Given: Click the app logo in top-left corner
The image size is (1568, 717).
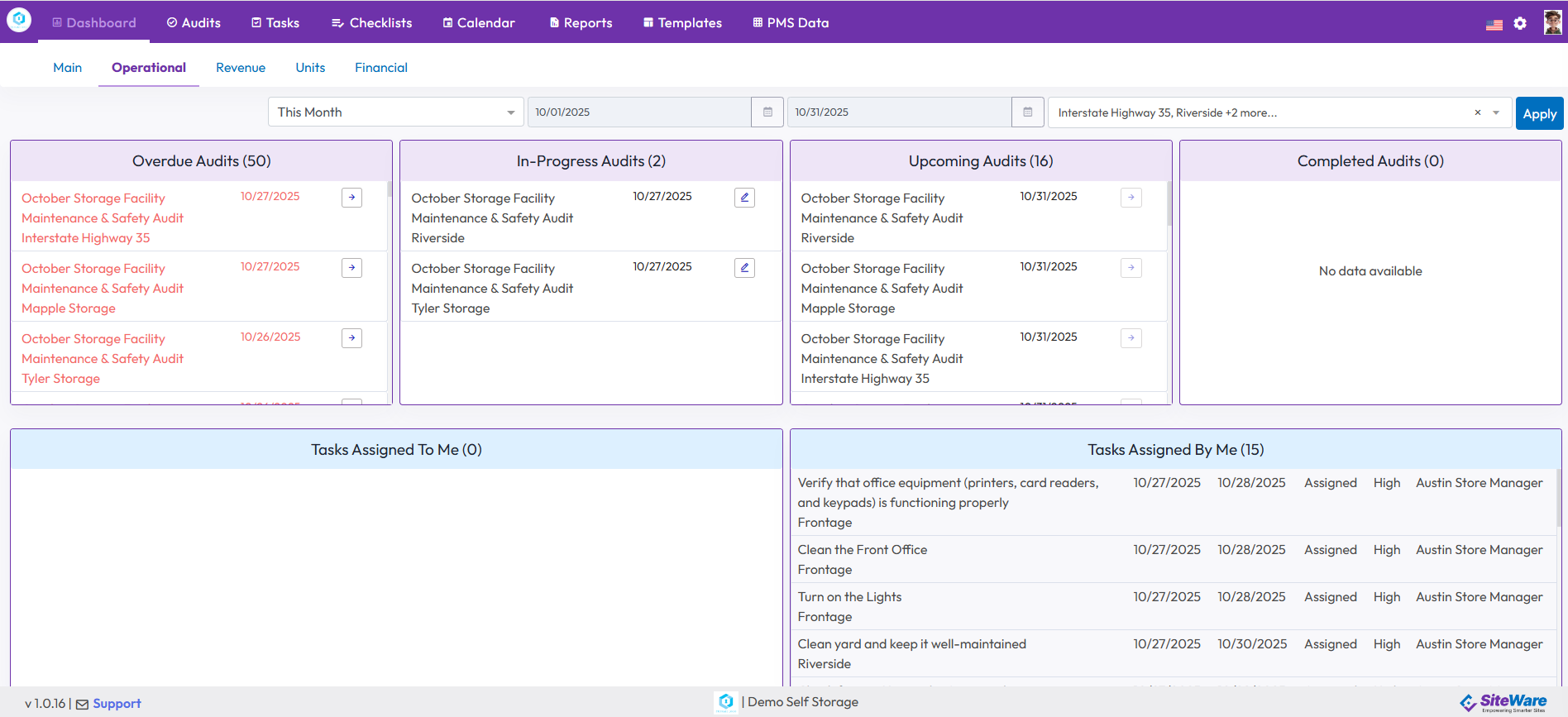Looking at the screenshot, I should (x=19, y=20).
